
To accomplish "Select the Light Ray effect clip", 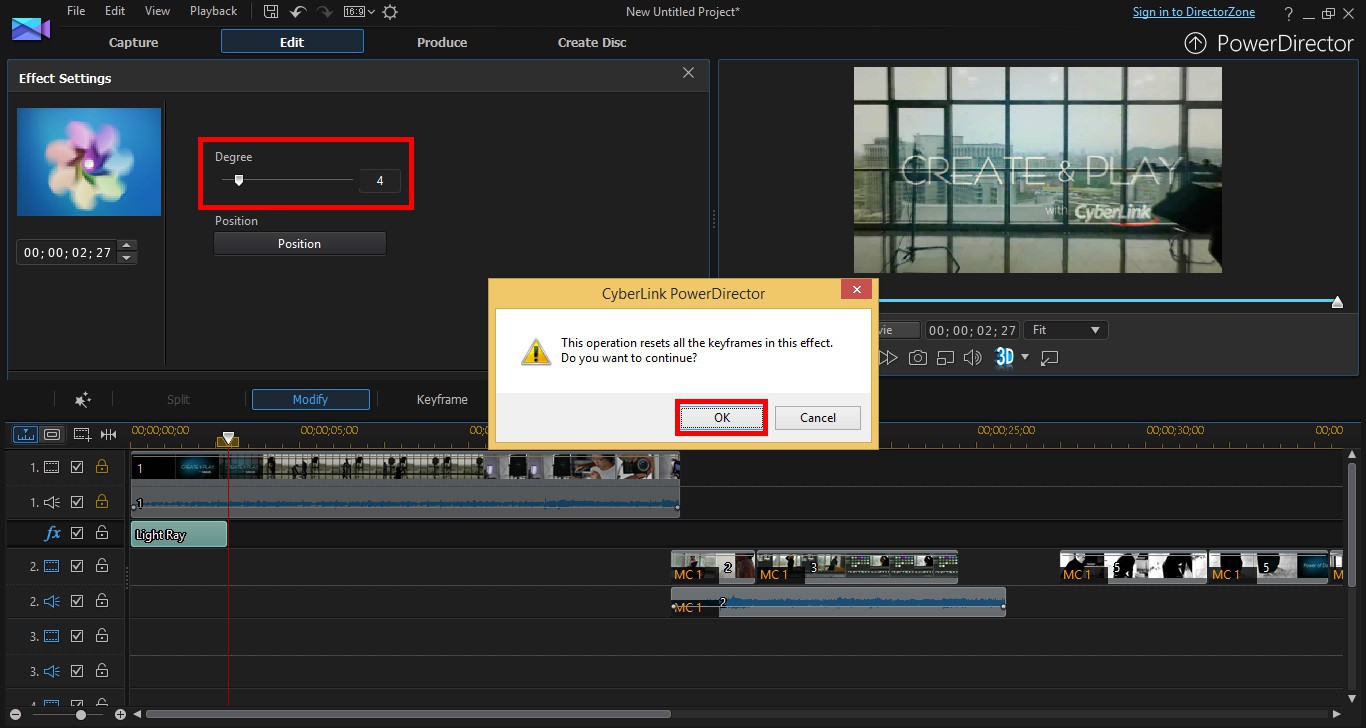I will click(179, 534).
